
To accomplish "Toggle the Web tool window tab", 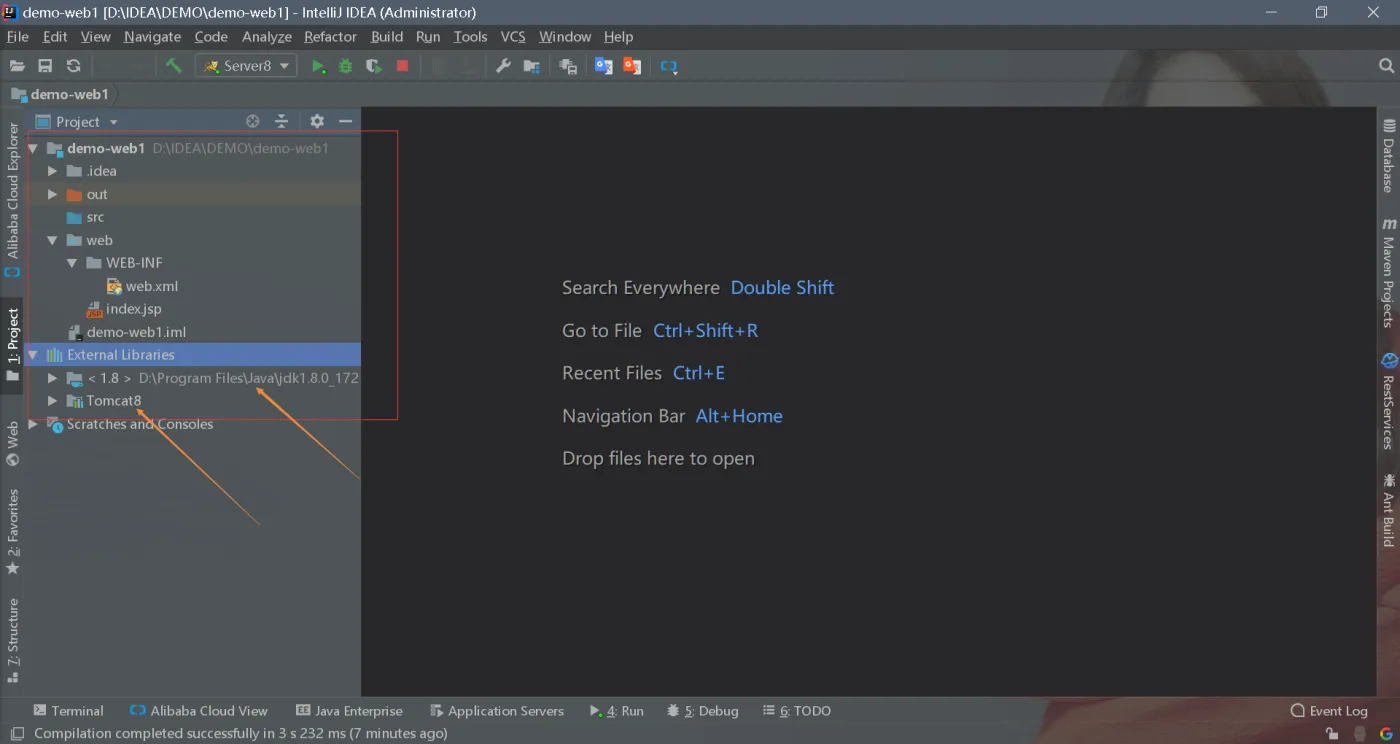I will click(x=12, y=444).
